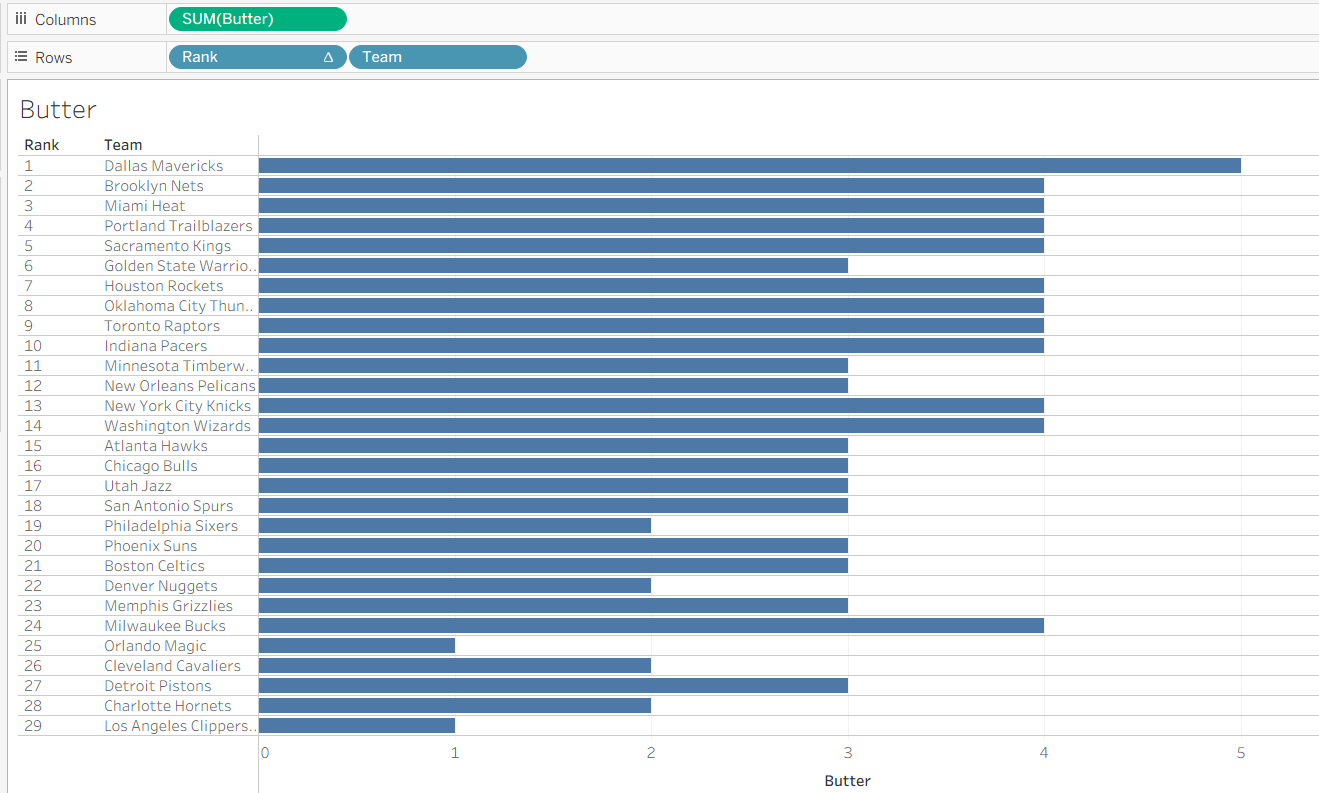Click the bar for Los Angeles Clippers
The height and width of the screenshot is (793, 1319).
(x=357, y=726)
